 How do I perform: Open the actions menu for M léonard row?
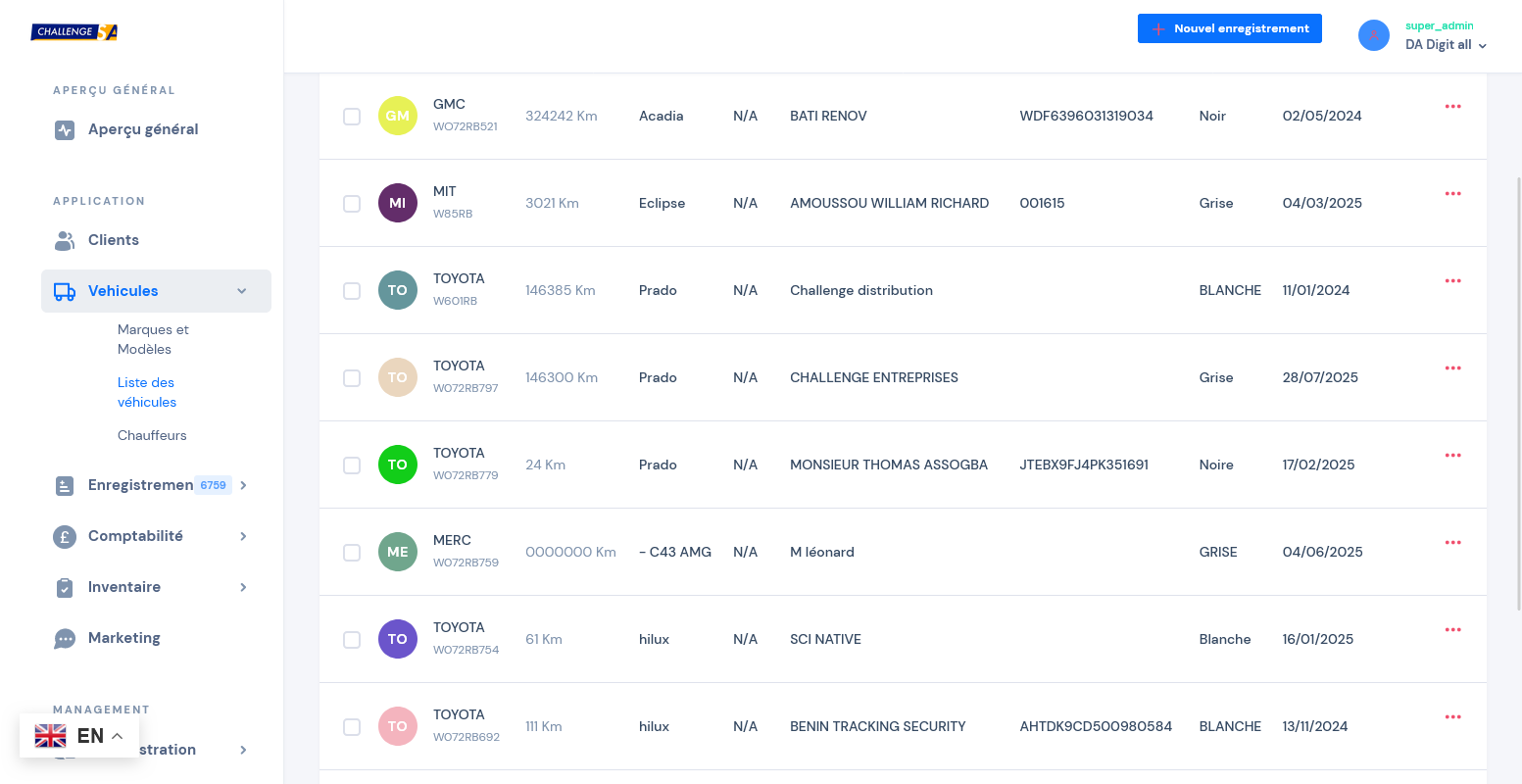click(1453, 543)
